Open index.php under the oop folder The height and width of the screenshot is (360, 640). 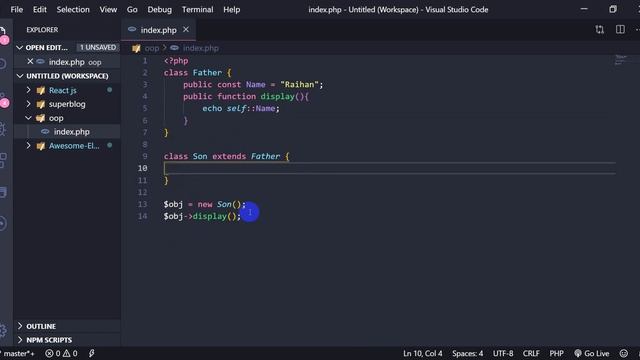pos(71,131)
